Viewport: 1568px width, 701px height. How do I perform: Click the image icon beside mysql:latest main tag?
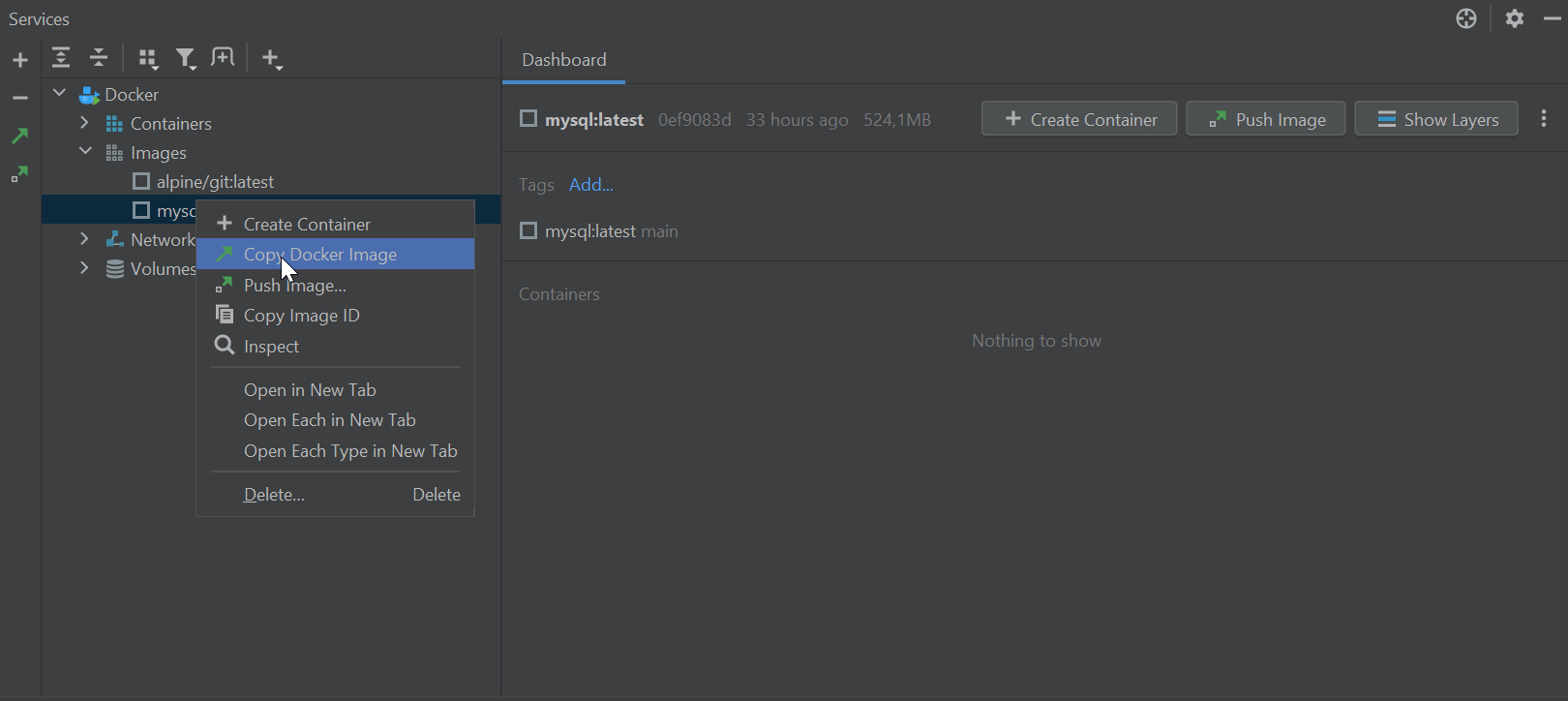(x=528, y=230)
